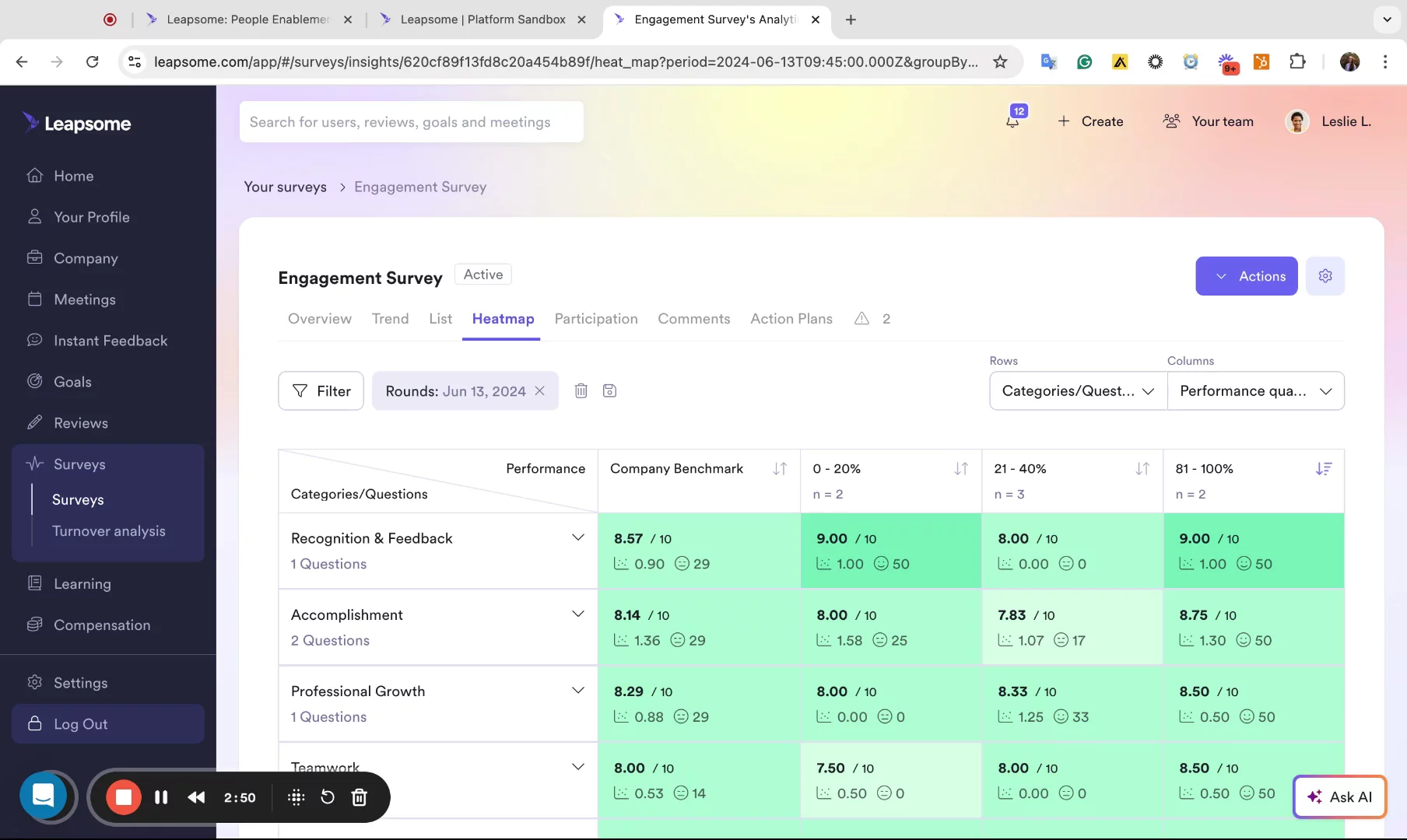
Task: Open the notifications bell icon
Action: point(1012,121)
